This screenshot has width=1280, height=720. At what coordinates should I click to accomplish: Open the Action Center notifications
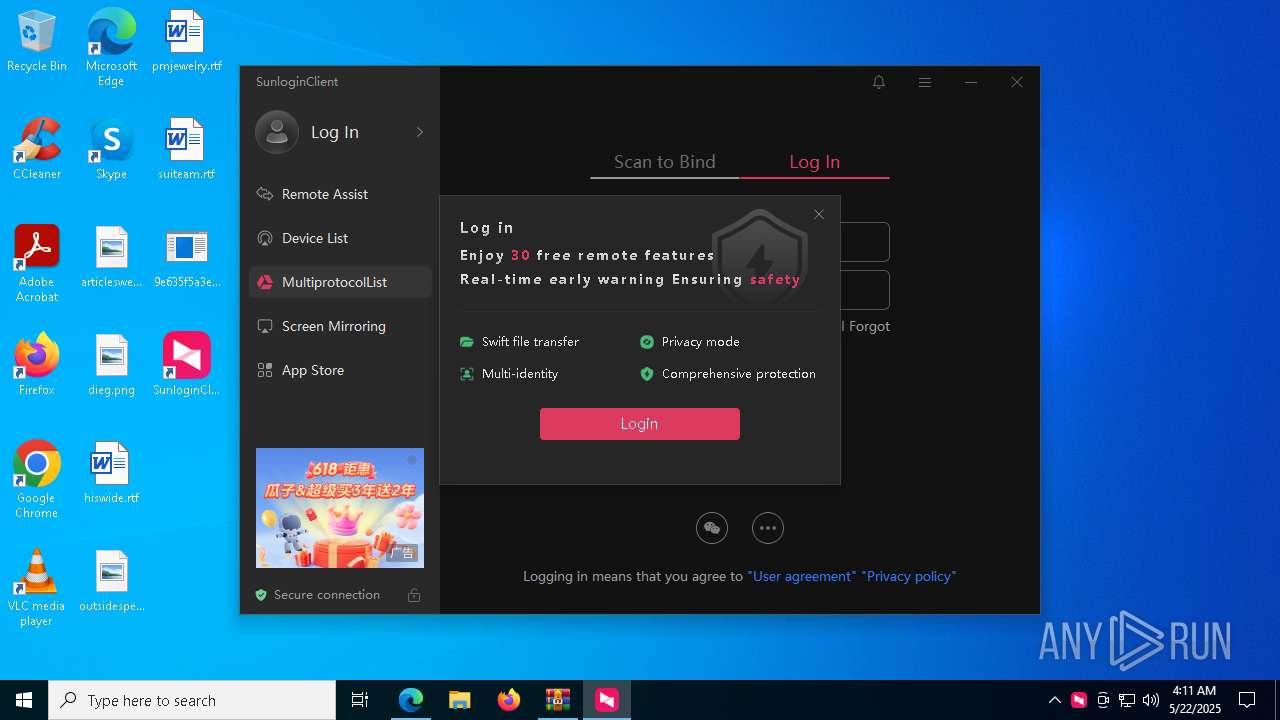[1247, 700]
